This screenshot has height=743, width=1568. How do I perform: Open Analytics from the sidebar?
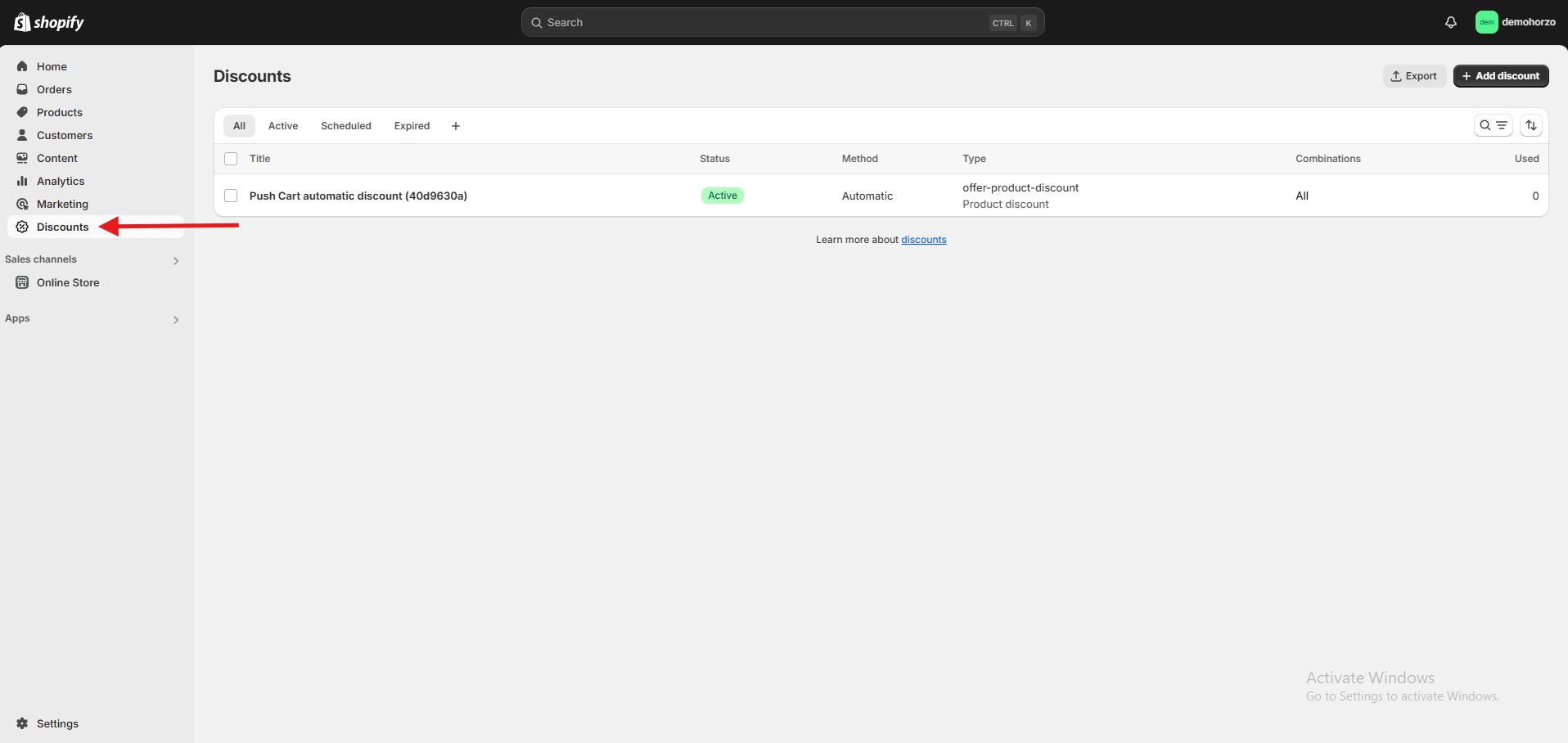[61, 181]
